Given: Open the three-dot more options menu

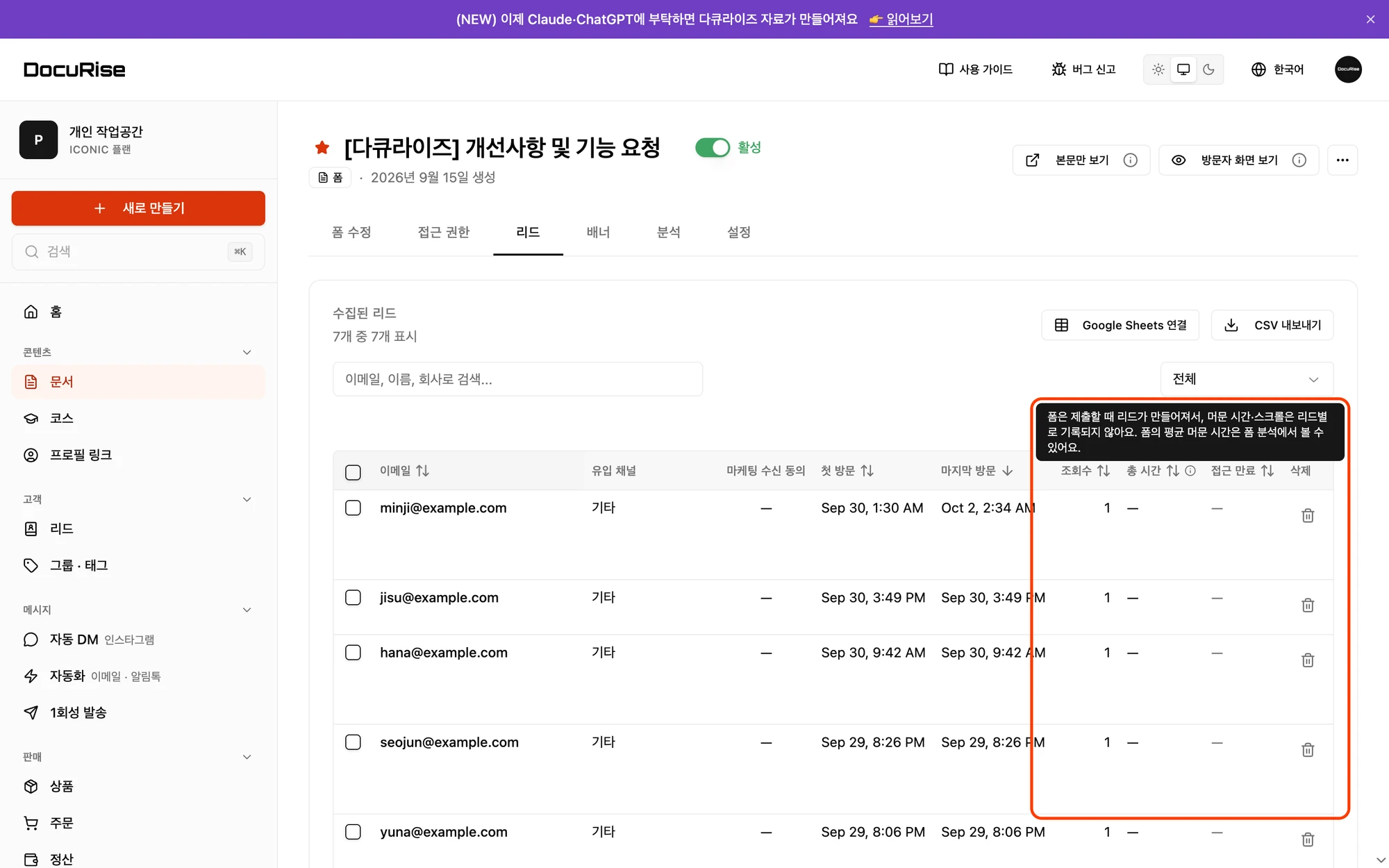Looking at the screenshot, I should (x=1342, y=160).
